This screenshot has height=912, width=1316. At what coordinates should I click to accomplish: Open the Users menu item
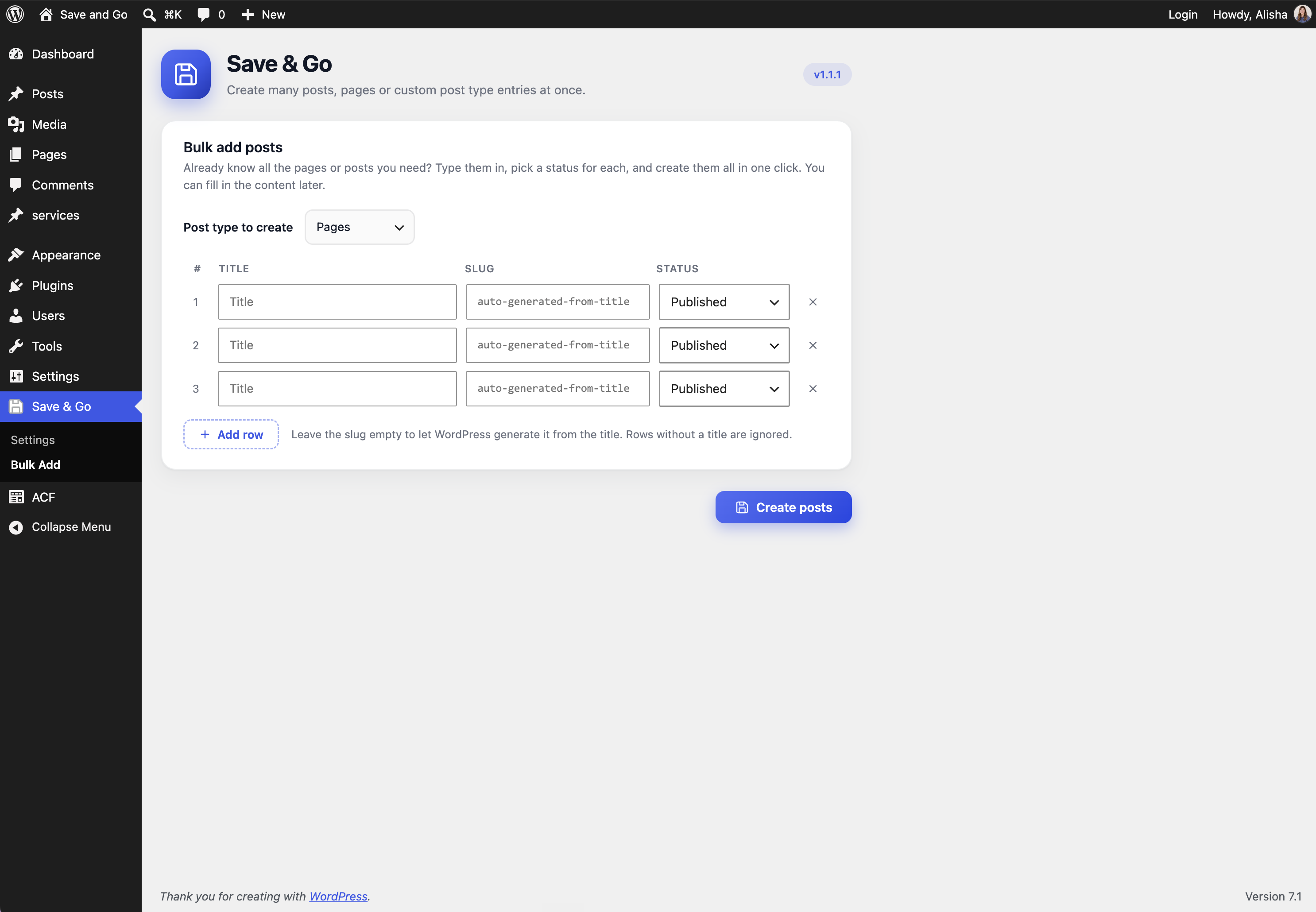click(x=71, y=315)
